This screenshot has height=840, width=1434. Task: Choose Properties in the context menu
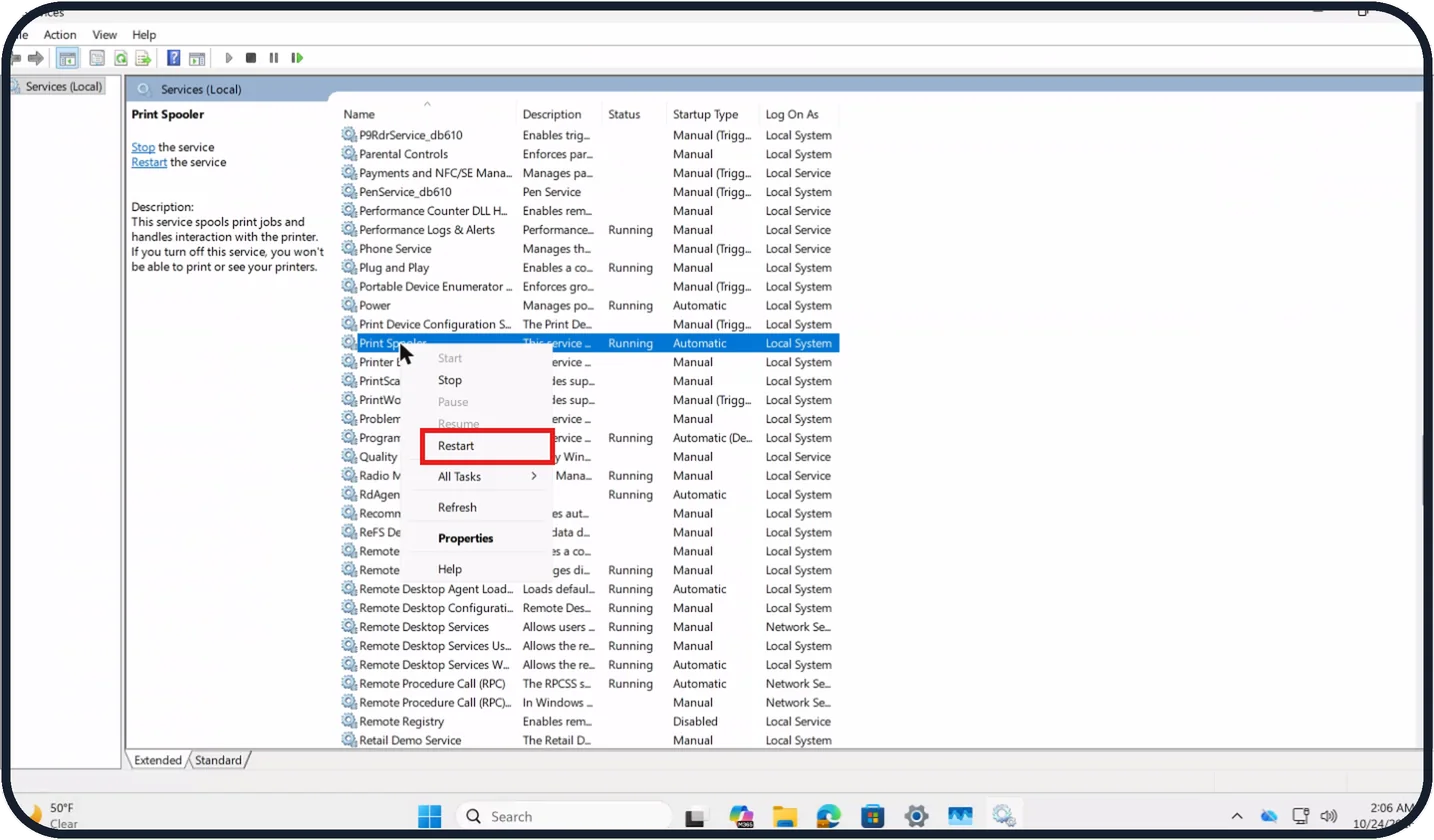[x=477, y=538]
